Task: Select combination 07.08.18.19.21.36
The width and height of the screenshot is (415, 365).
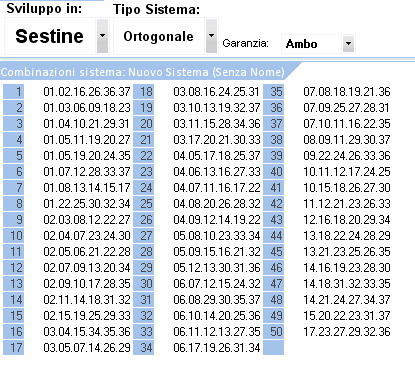Action: (x=347, y=92)
